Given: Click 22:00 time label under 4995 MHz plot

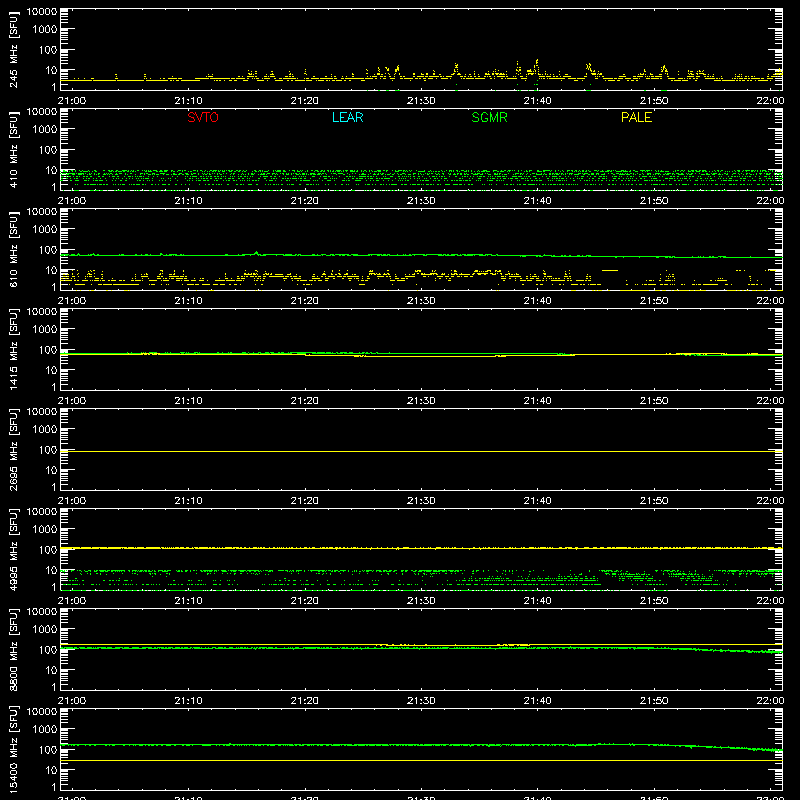Looking at the screenshot, I should coord(770,601).
